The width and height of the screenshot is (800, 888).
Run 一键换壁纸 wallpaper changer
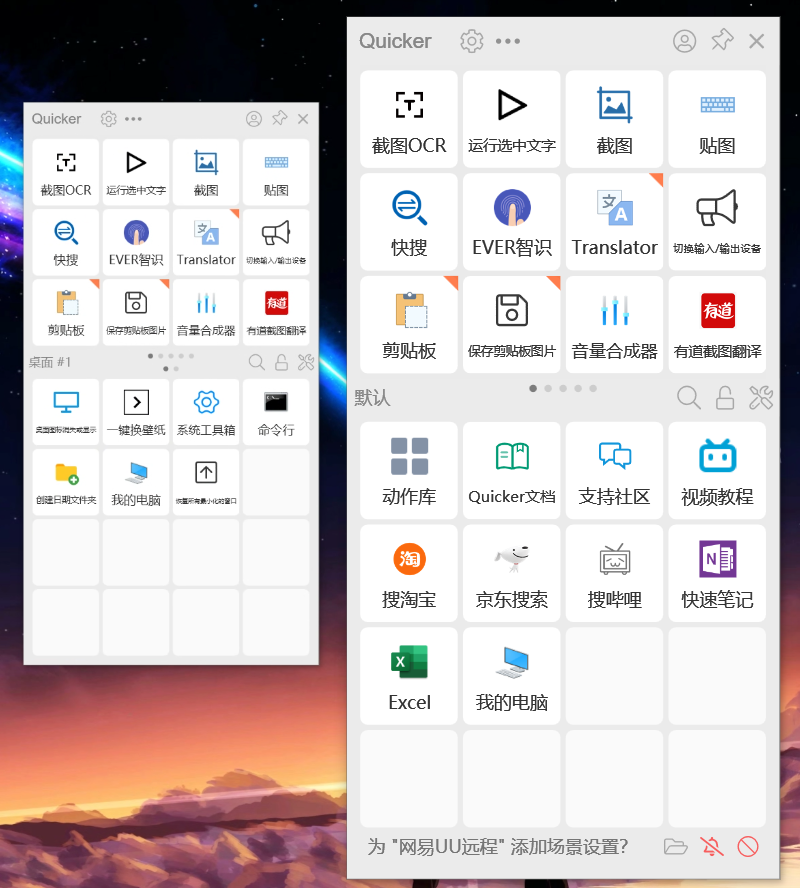[x=136, y=412]
